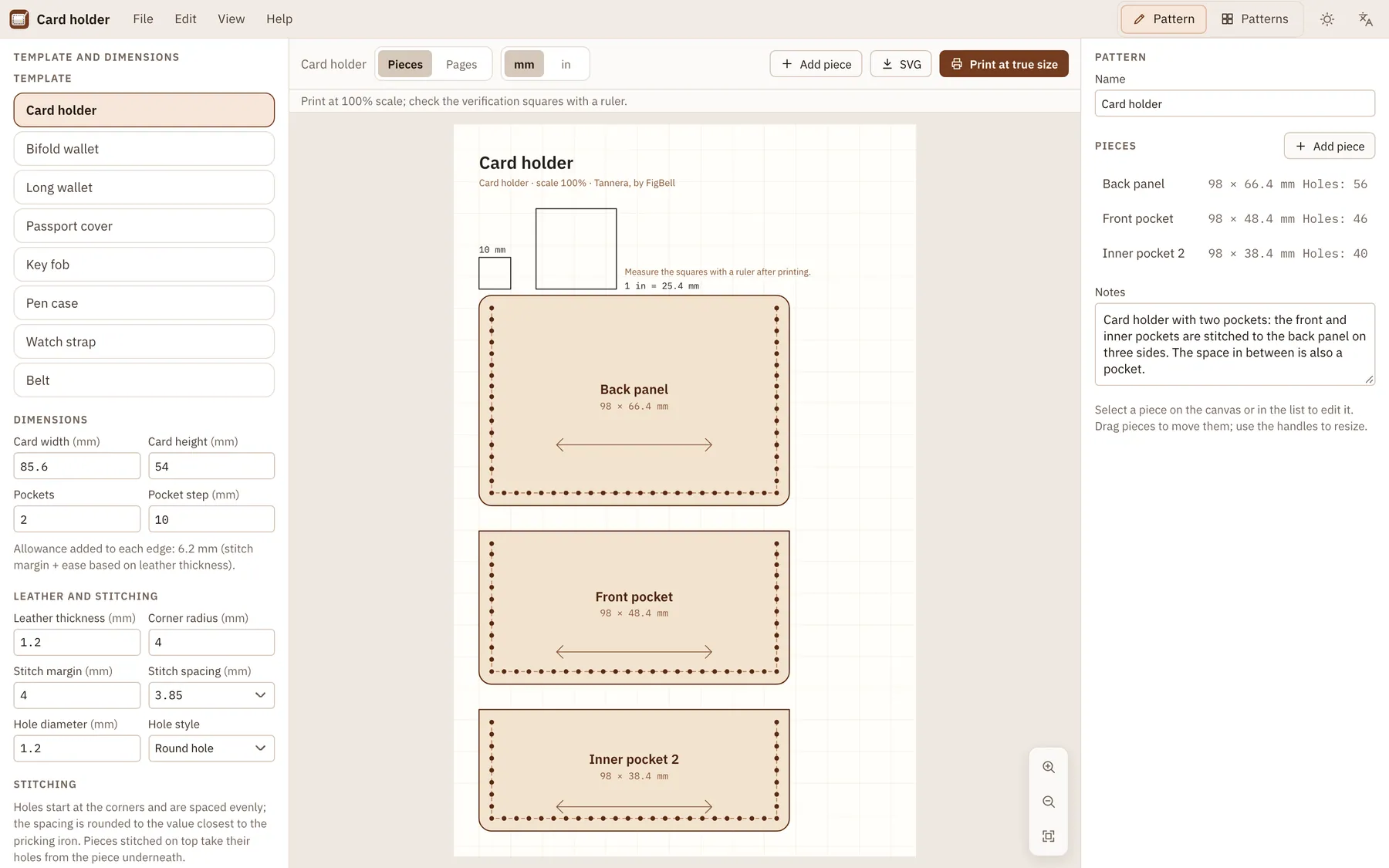Image resolution: width=1389 pixels, height=868 pixels.
Task: Open the language translation icon
Action: (x=1365, y=19)
